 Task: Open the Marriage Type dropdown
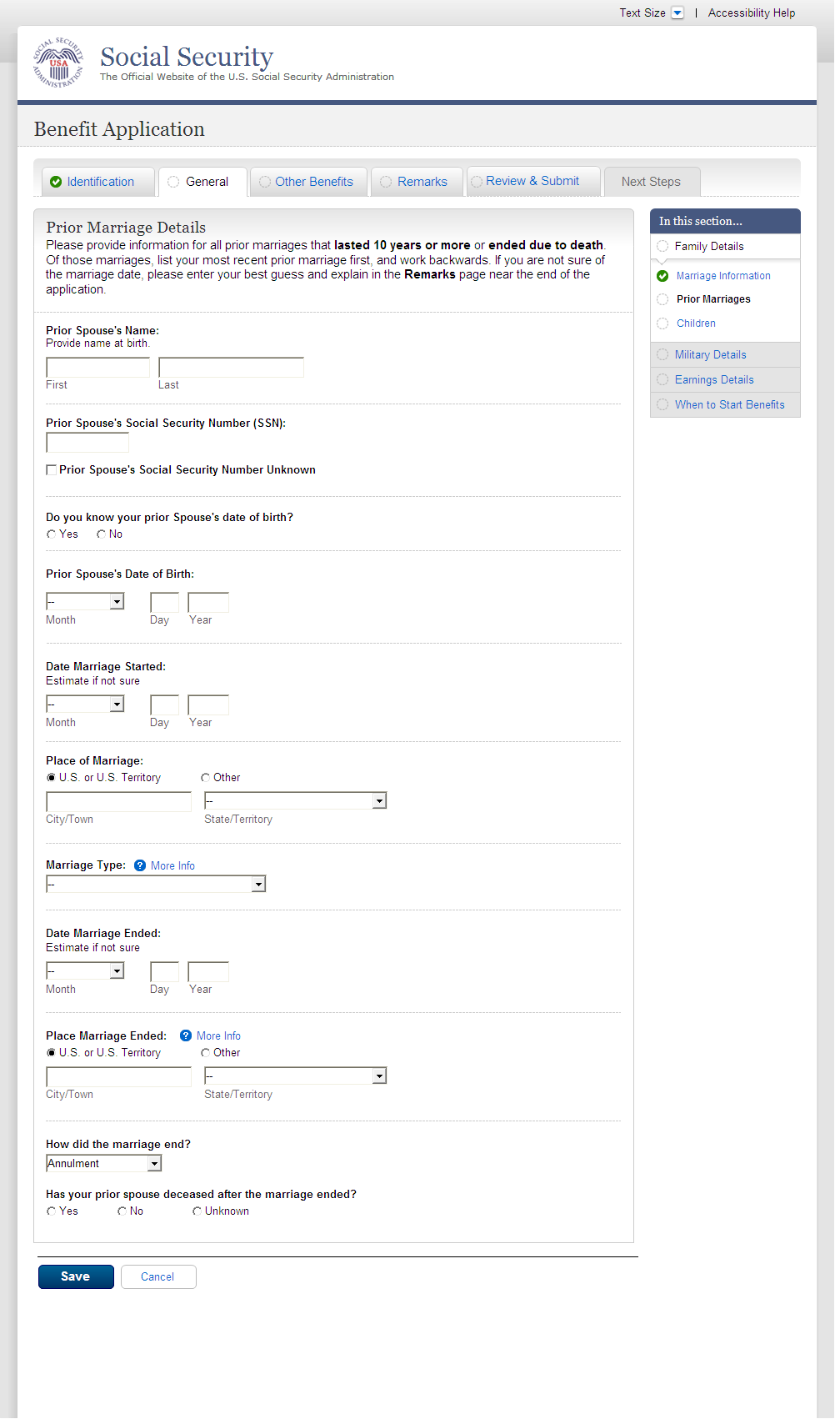tap(258, 884)
